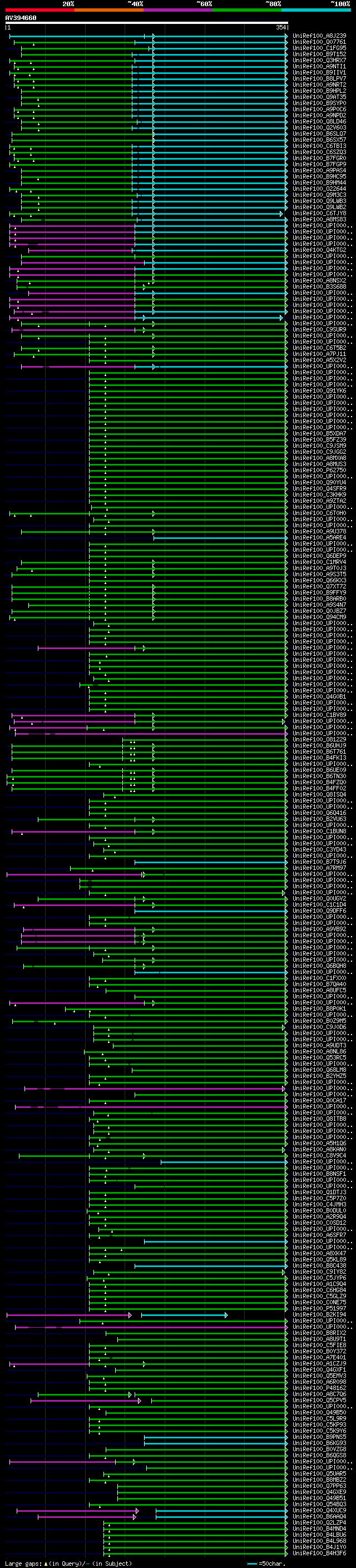Viewport: 356px width, 1568px height.
Task: Select last hit UniRef100_B4H3F6
Action: [319, 1554]
